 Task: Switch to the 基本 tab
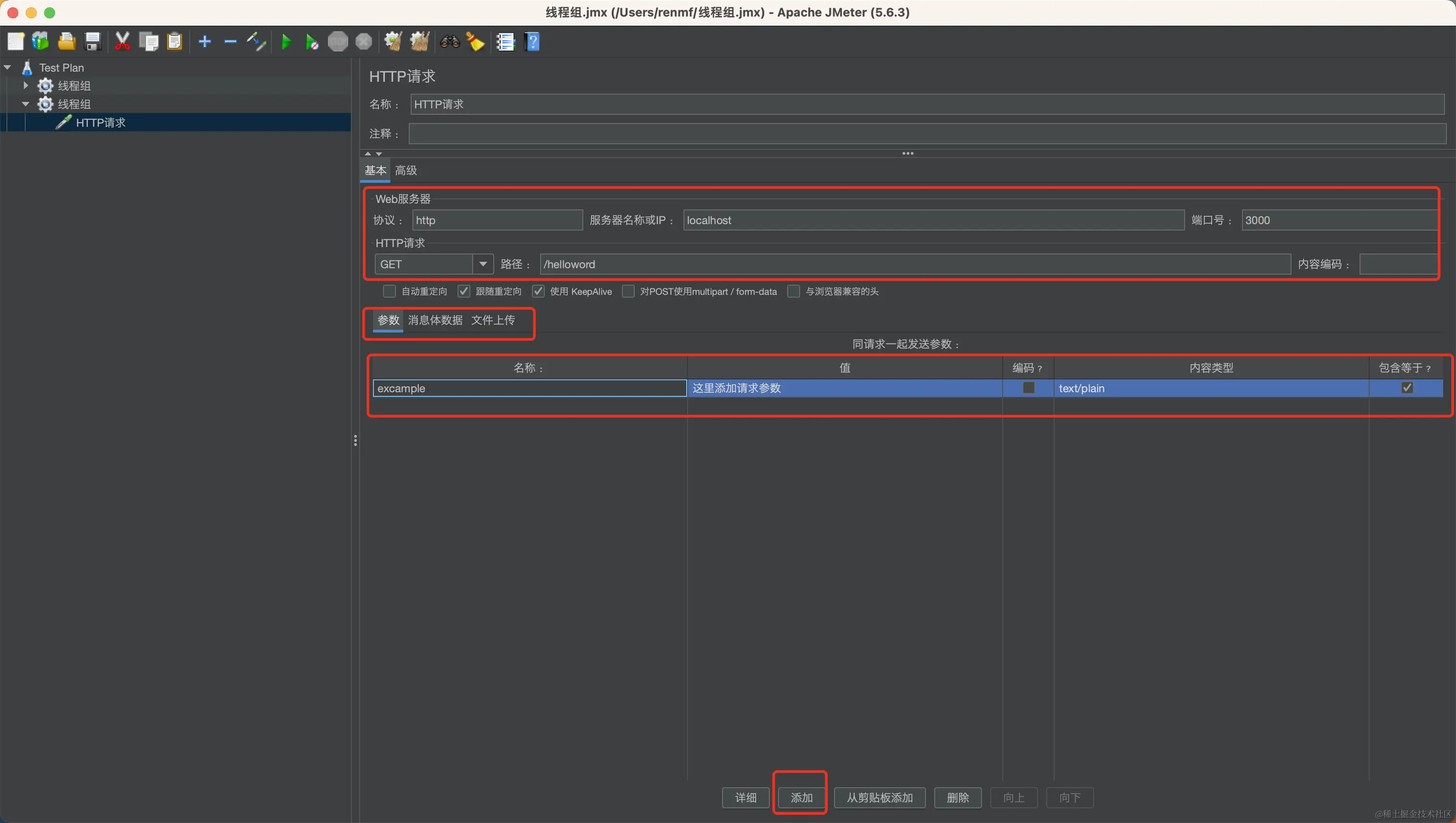coord(375,170)
